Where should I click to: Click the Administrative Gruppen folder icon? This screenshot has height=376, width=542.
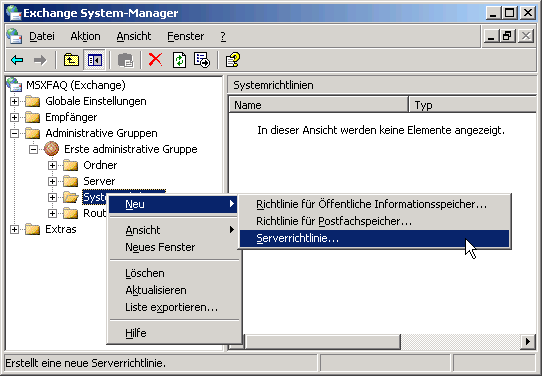click(33, 133)
